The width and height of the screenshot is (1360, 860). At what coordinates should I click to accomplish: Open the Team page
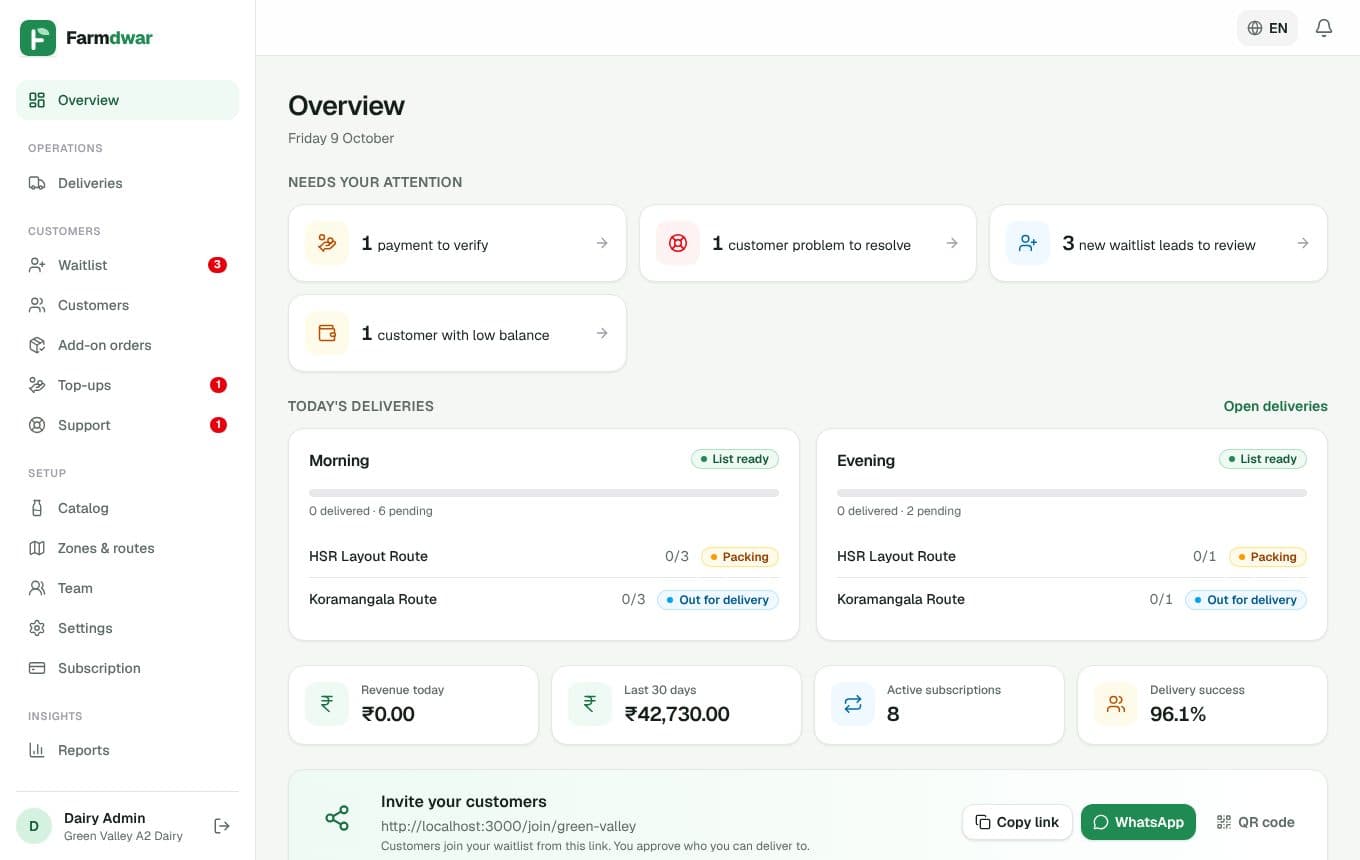128,588
